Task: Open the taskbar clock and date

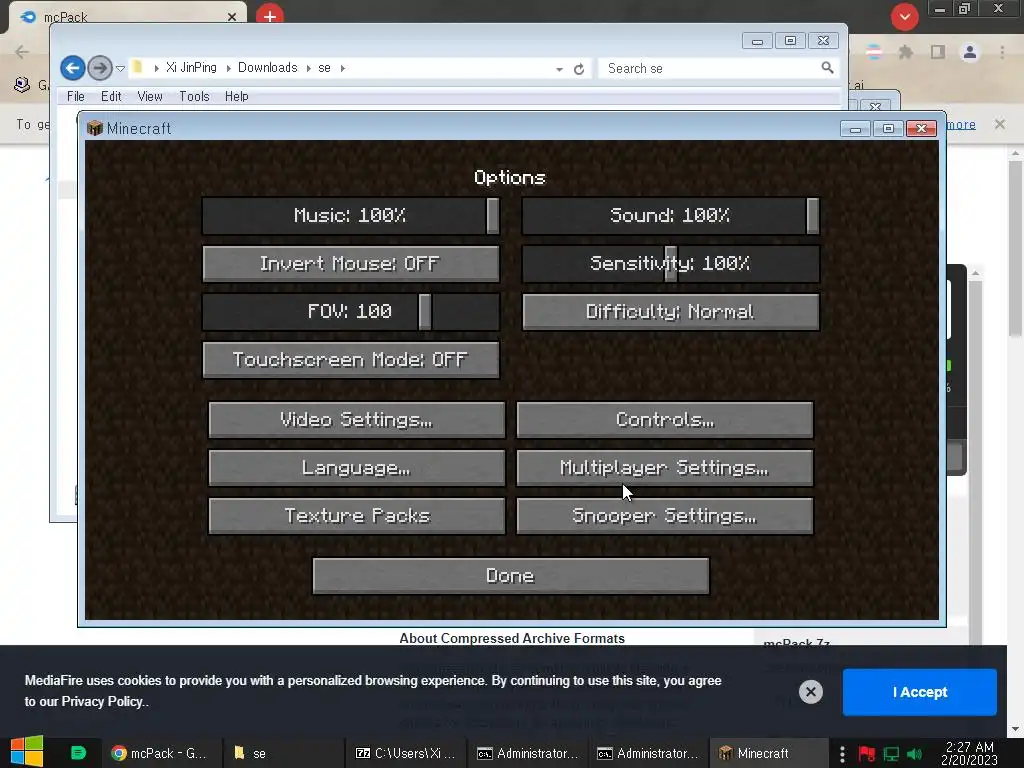Action: 969,754
